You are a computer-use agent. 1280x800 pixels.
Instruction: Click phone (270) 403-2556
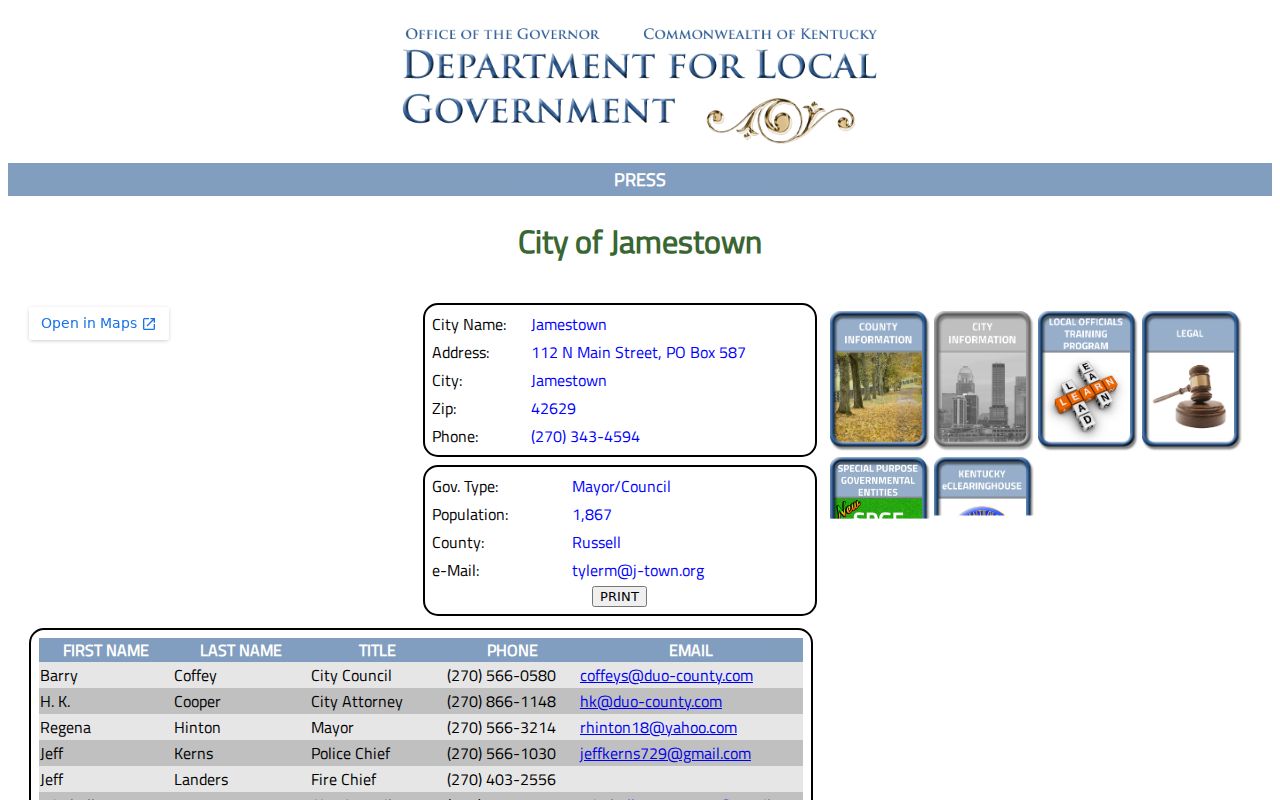[501, 780]
